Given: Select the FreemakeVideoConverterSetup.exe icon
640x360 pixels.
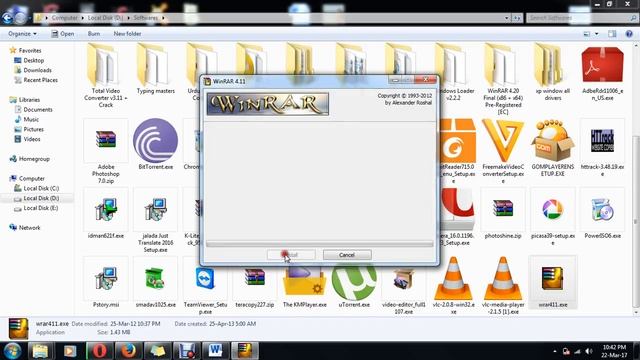Looking at the screenshot, I should point(503,141).
